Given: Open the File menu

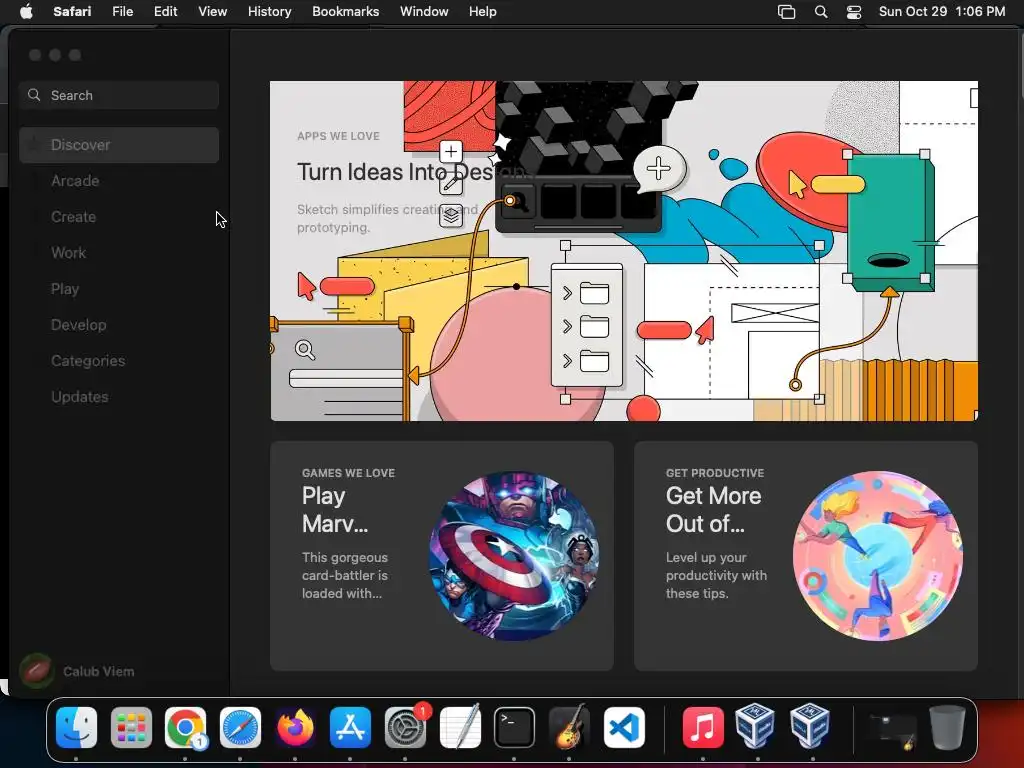Looking at the screenshot, I should tap(122, 11).
